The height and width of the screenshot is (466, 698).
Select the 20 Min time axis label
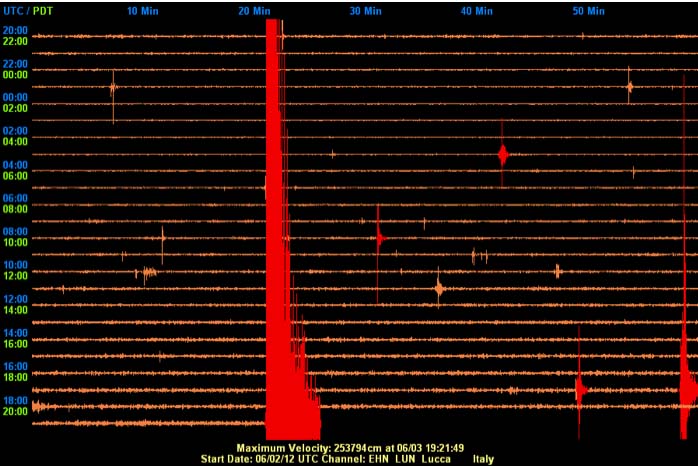click(254, 11)
